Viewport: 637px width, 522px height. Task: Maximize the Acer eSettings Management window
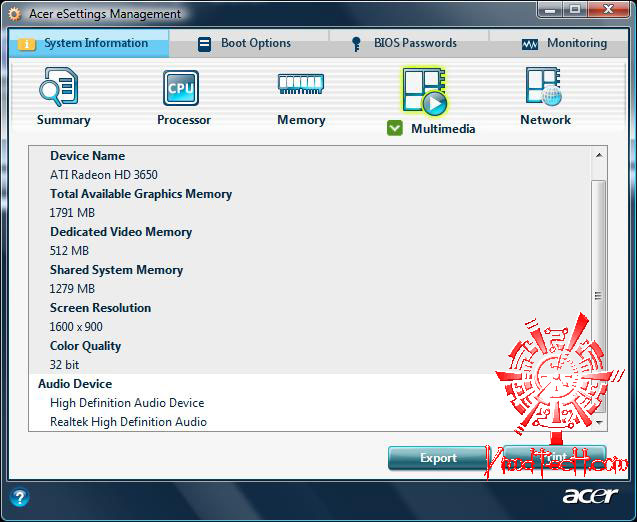tap(575, 10)
